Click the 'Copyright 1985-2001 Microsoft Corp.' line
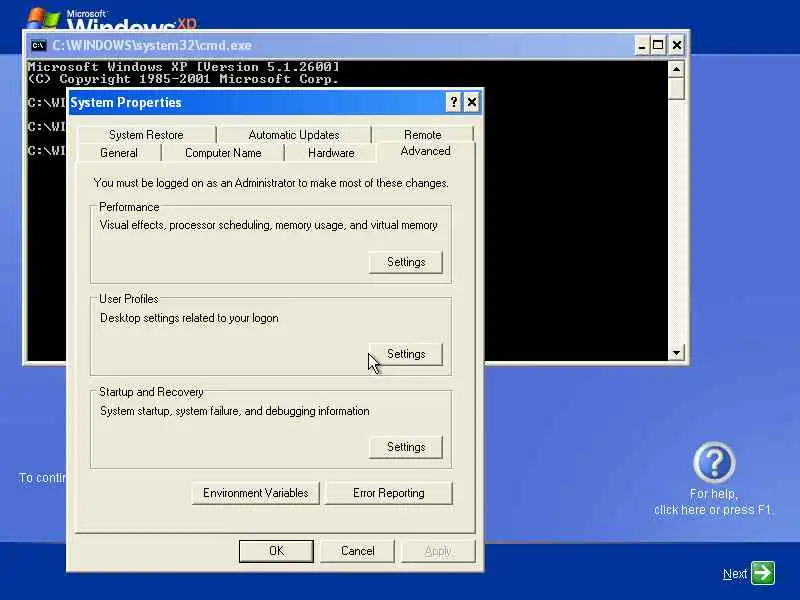The height and width of the screenshot is (600, 800). tap(183, 79)
